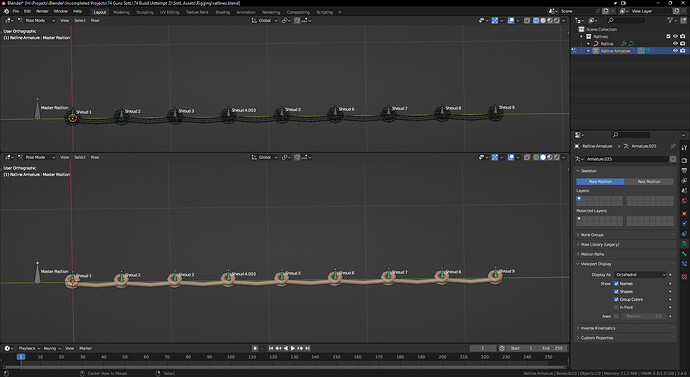The height and width of the screenshot is (377, 690).
Task: Click the Blender logo menu icon
Action: 6,11
